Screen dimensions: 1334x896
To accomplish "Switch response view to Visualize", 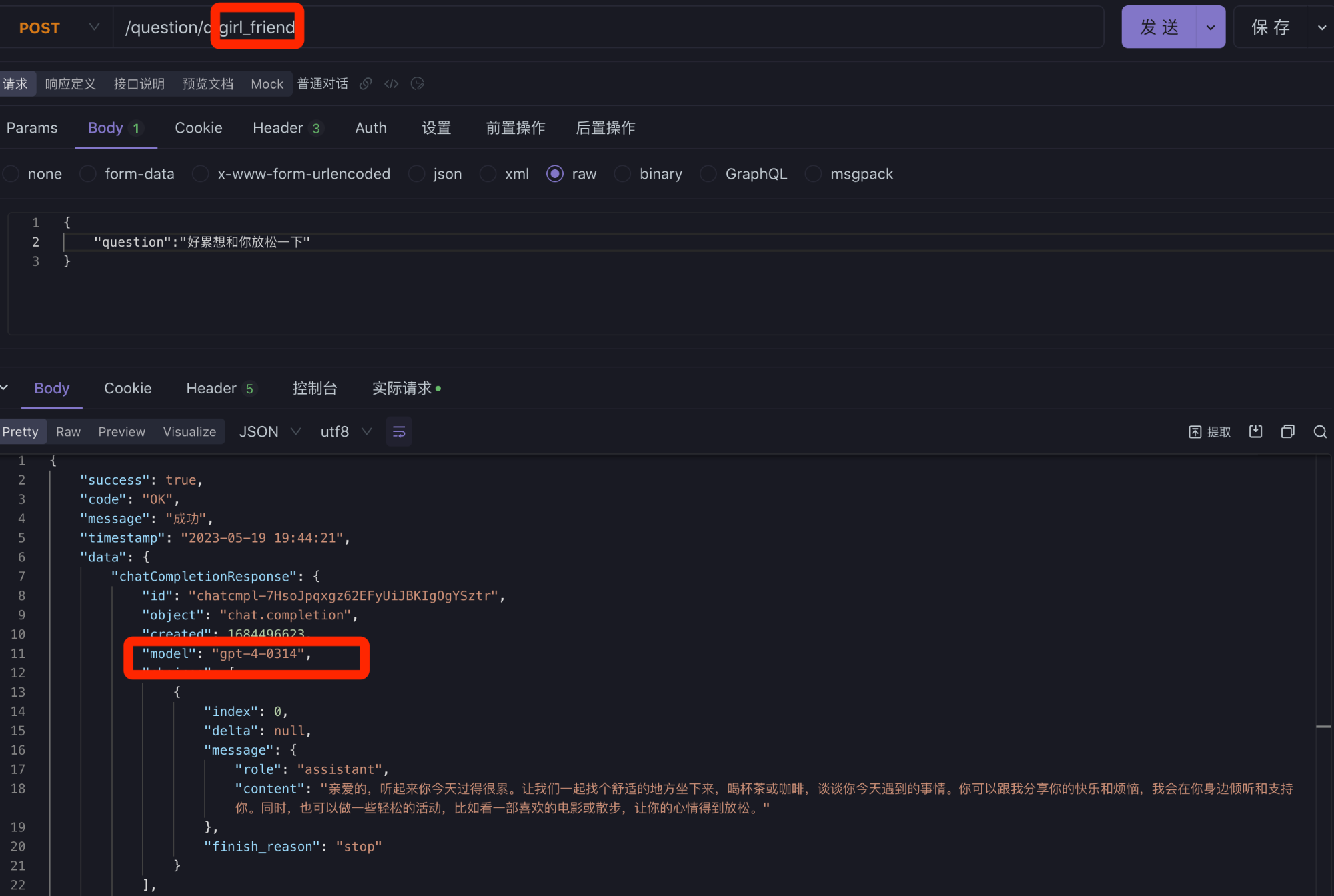I will [x=189, y=432].
